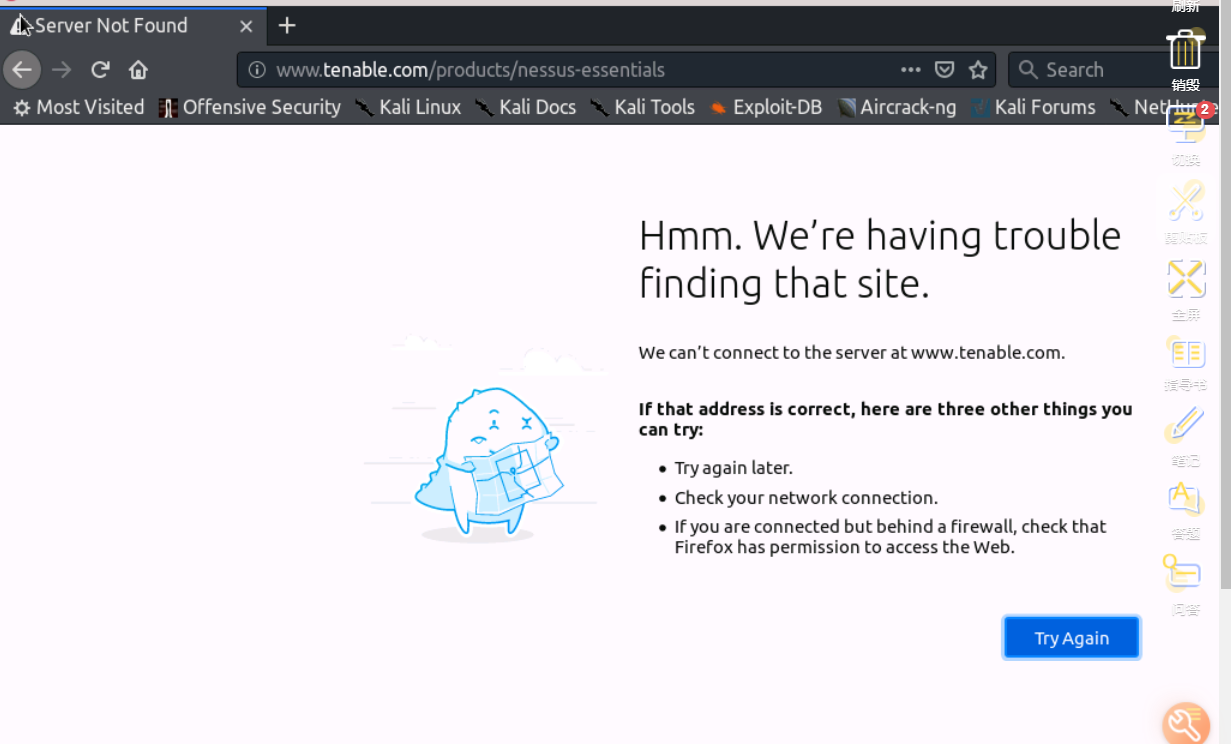Show site information for the URL

[x=257, y=70]
